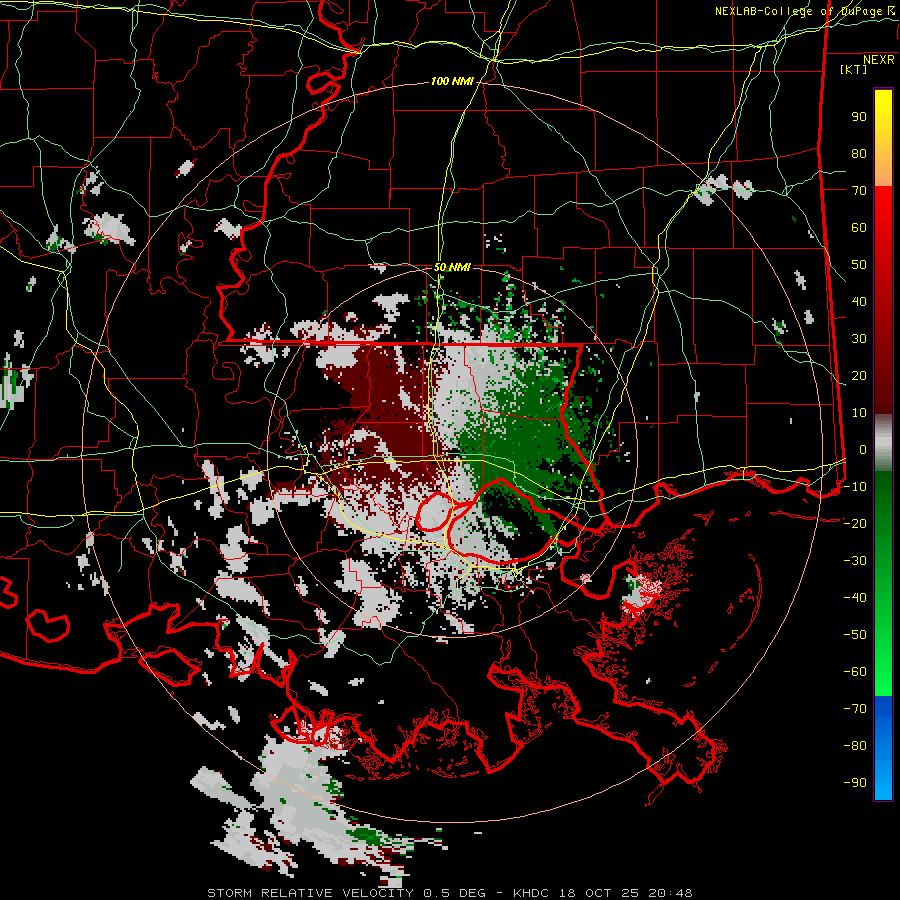Click the positive "90" scale value
The height and width of the screenshot is (900, 900).
click(859, 117)
